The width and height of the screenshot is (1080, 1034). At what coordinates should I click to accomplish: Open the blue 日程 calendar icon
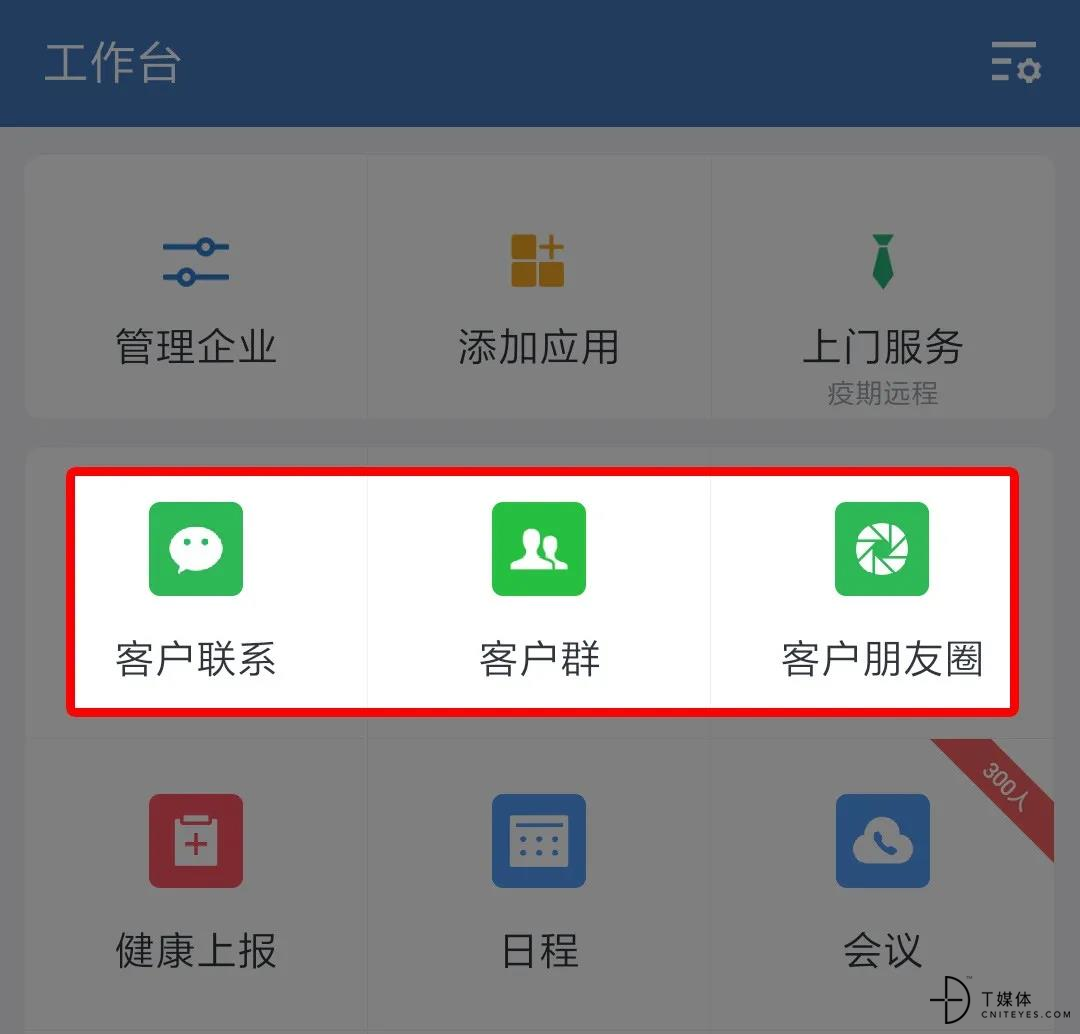(x=539, y=840)
